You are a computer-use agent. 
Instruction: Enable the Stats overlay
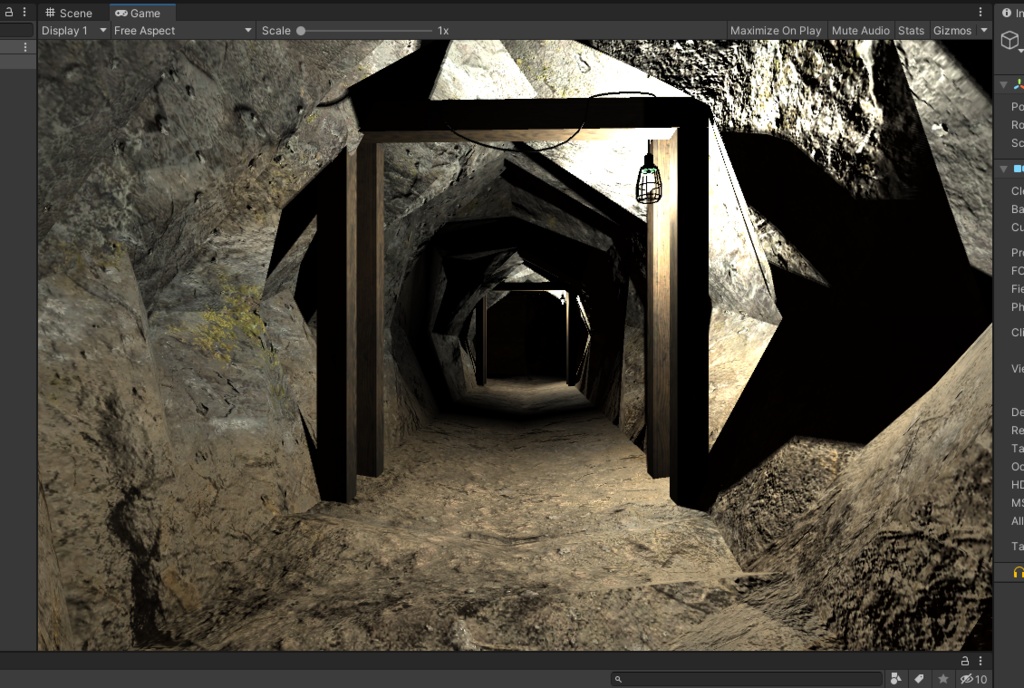coord(910,30)
